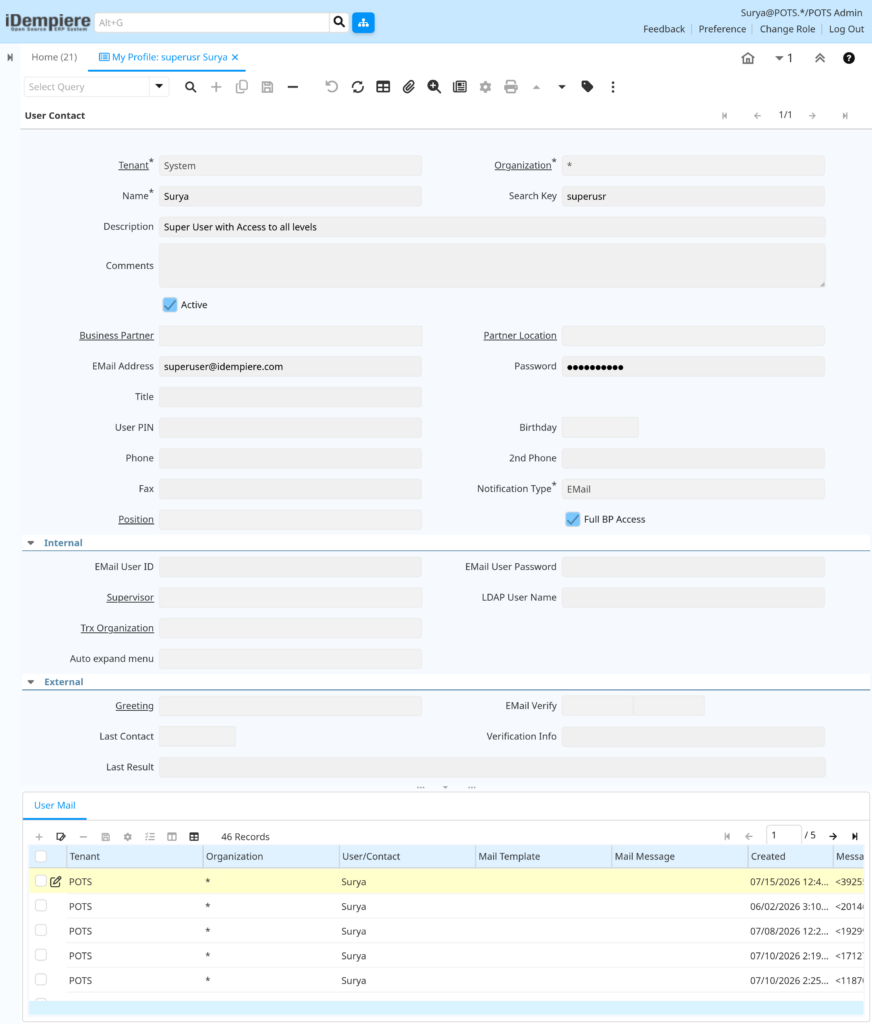The image size is (872, 1024).
Task: Go to next page of User Mail records
Action: 833,836
